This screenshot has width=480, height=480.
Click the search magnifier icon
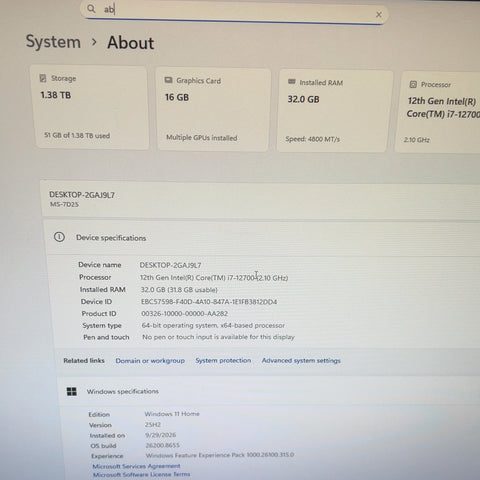[91, 8]
